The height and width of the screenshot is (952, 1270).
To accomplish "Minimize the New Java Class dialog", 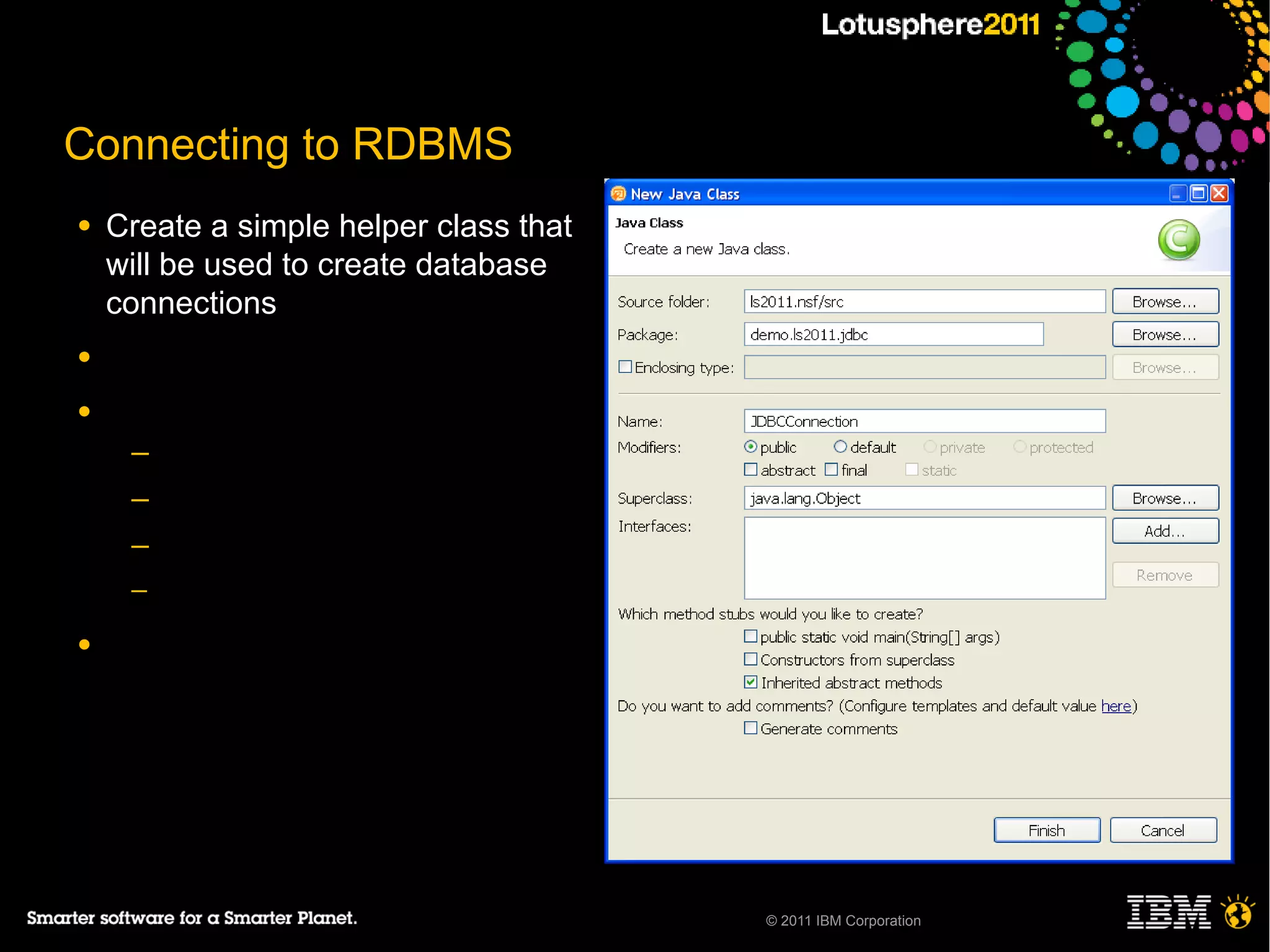I will (1178, 194).
